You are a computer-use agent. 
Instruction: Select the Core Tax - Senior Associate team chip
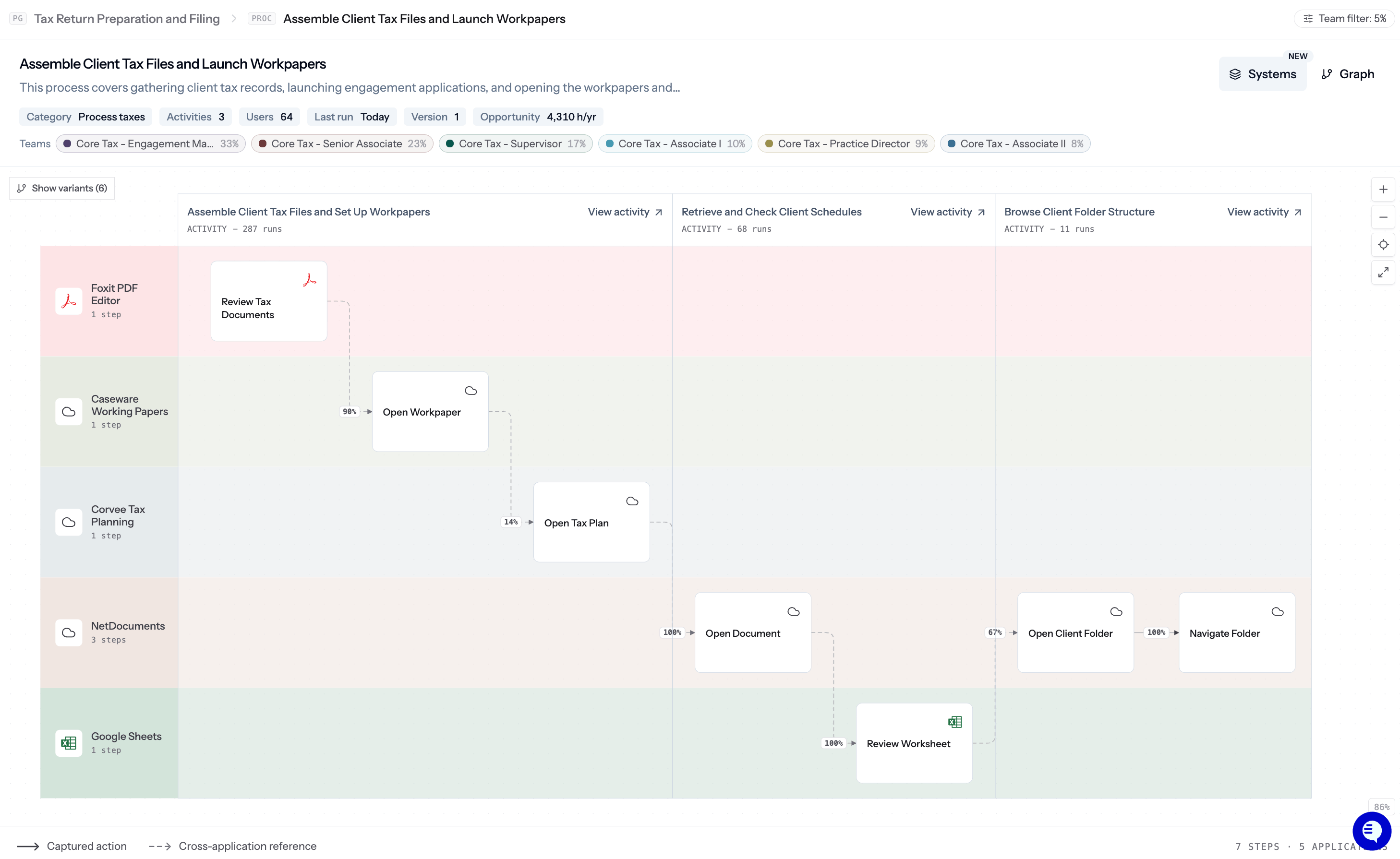click(x=342, y=144)
